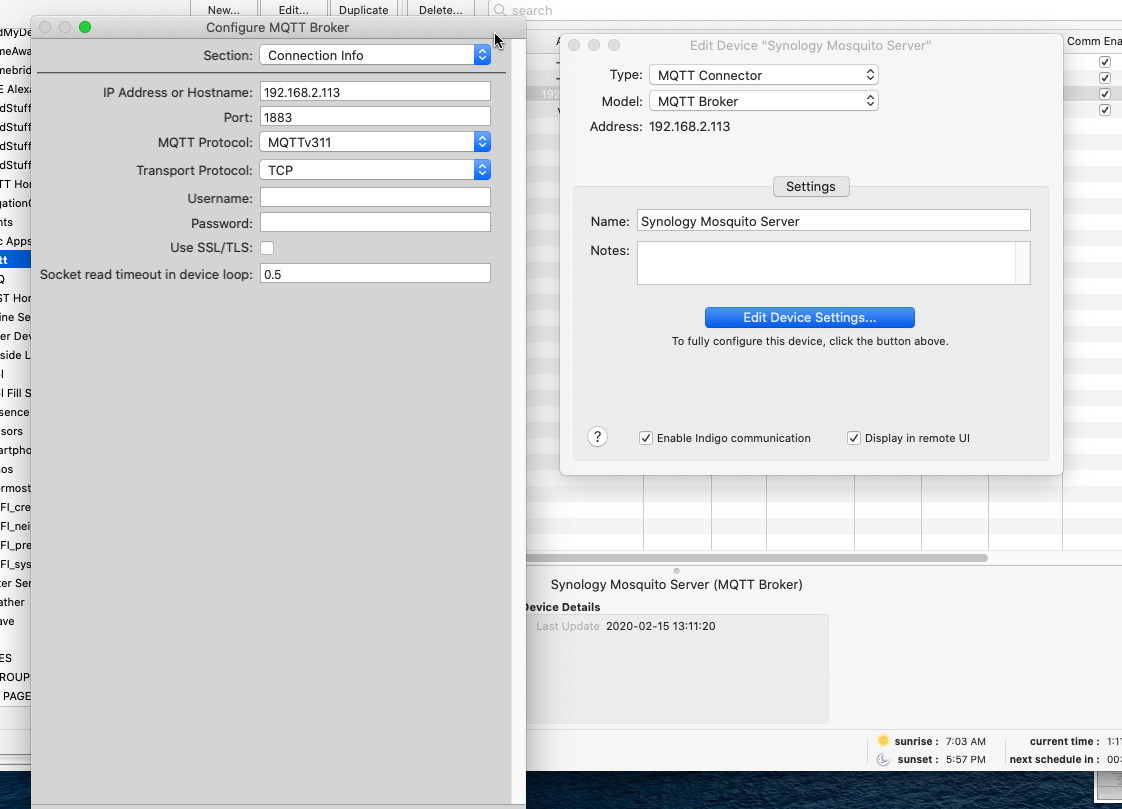Click the Duplicate toolbar button
Image resolution: width=1122 pixels, height=809 pixels.
(x=364, y=9)
